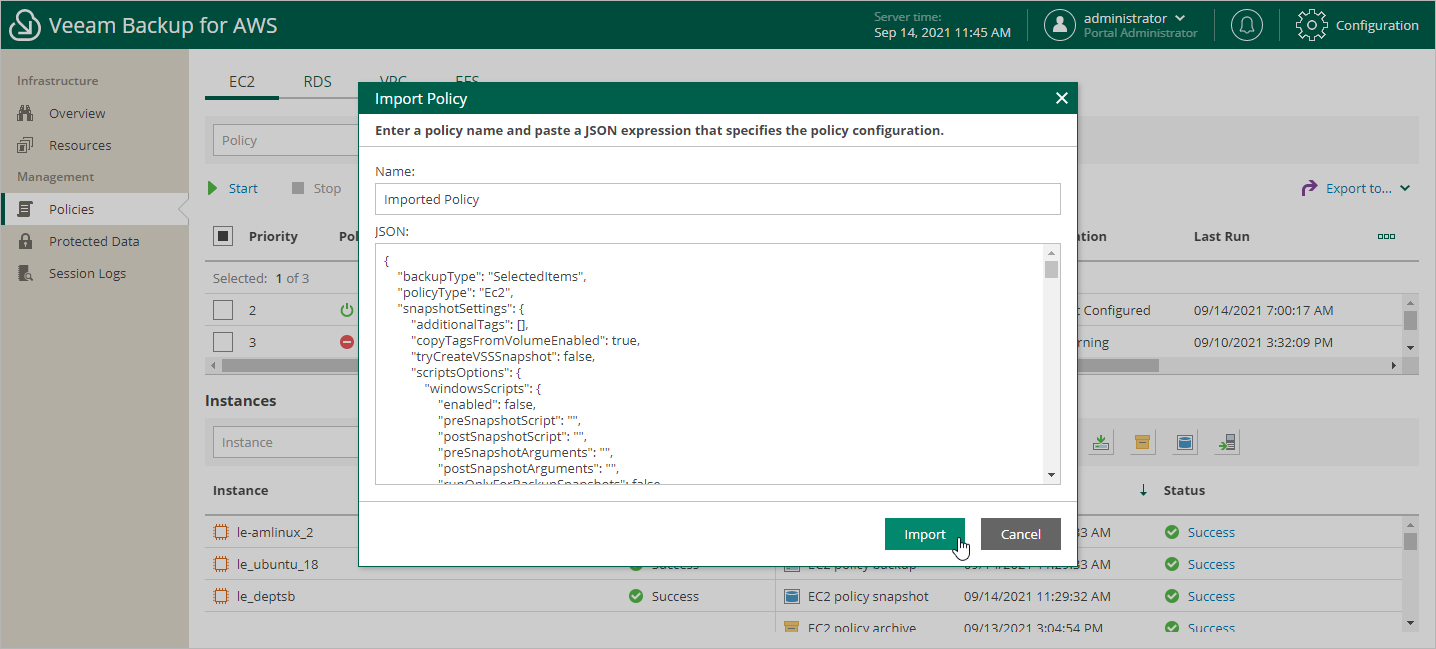The height and width of the screenshot is (649, 1436).
Task: Click the Import button
Action: (924, 534)
